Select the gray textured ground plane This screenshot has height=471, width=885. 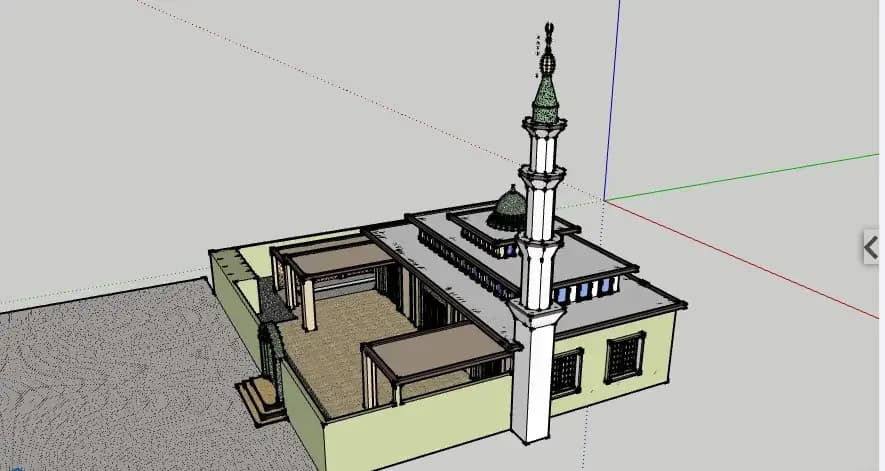tap(130, 378)
